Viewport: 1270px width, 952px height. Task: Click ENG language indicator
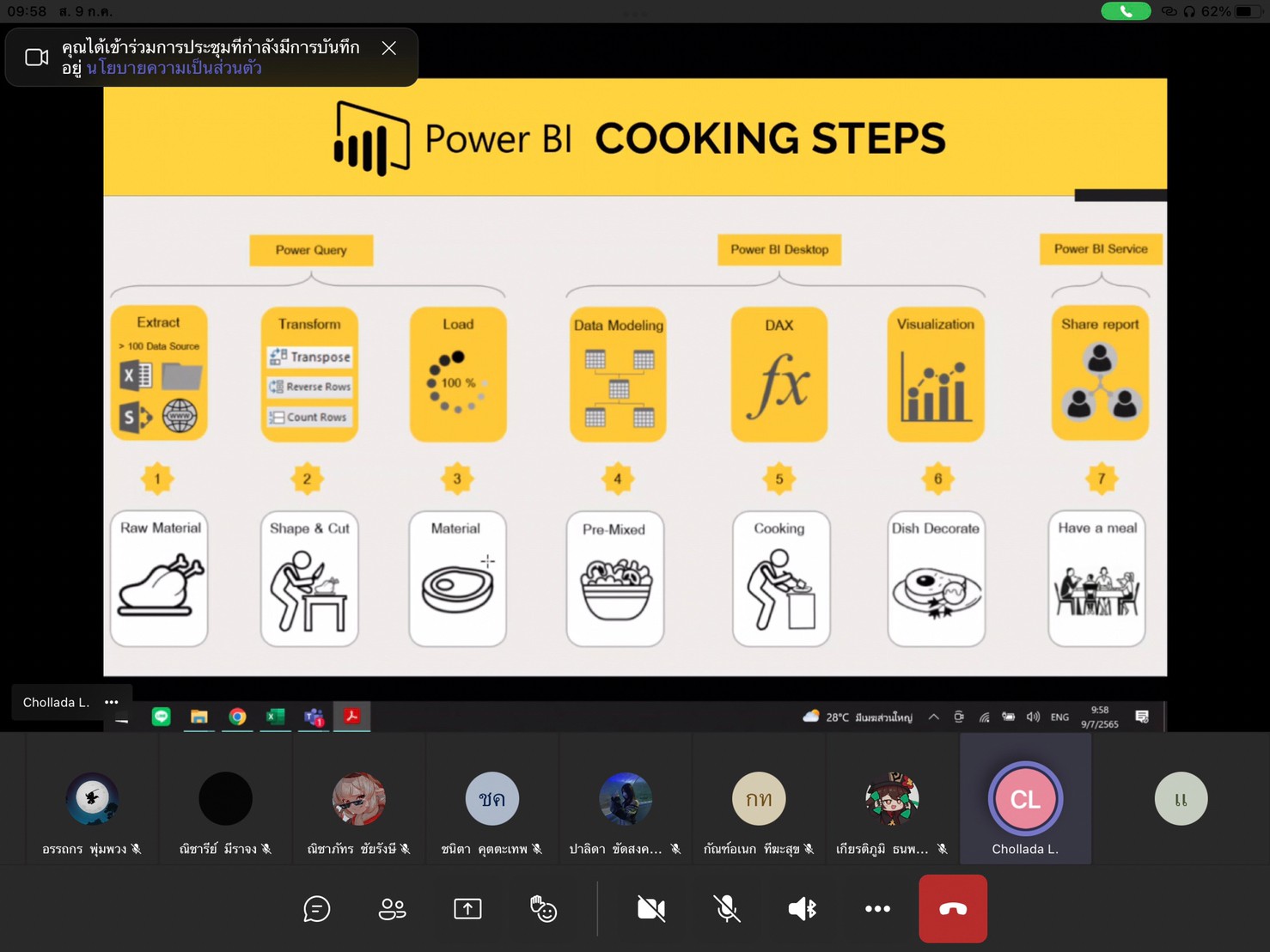coord(1059,717)
